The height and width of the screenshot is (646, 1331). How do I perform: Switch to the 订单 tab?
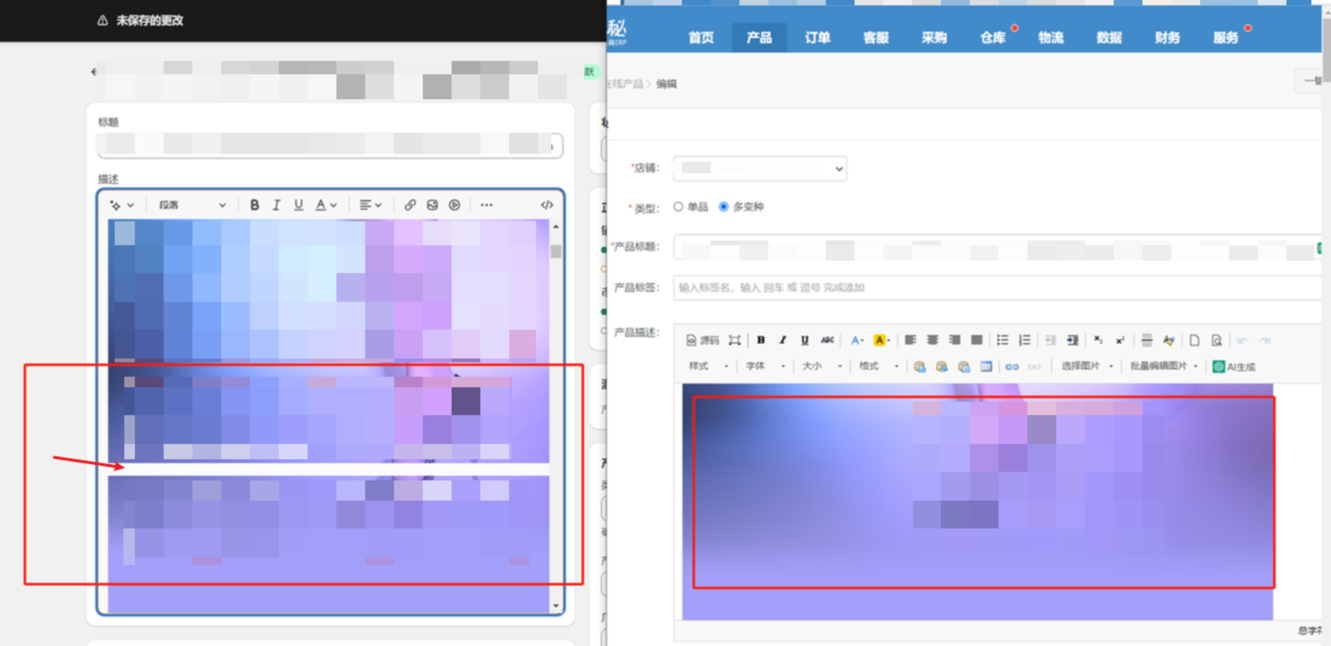click(x=817, y=38)
